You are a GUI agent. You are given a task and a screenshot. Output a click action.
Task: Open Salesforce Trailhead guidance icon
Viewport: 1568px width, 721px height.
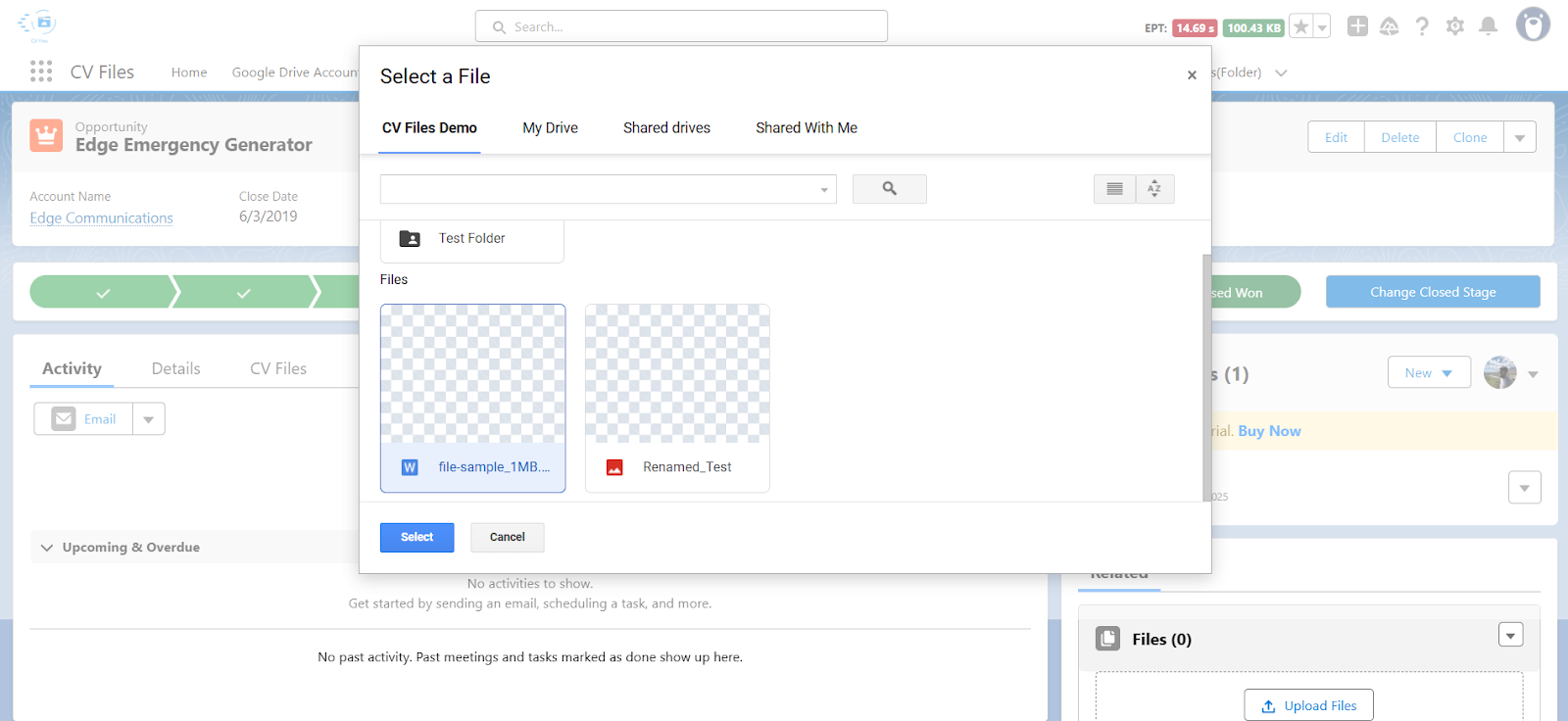click(x=1390, y=26)
